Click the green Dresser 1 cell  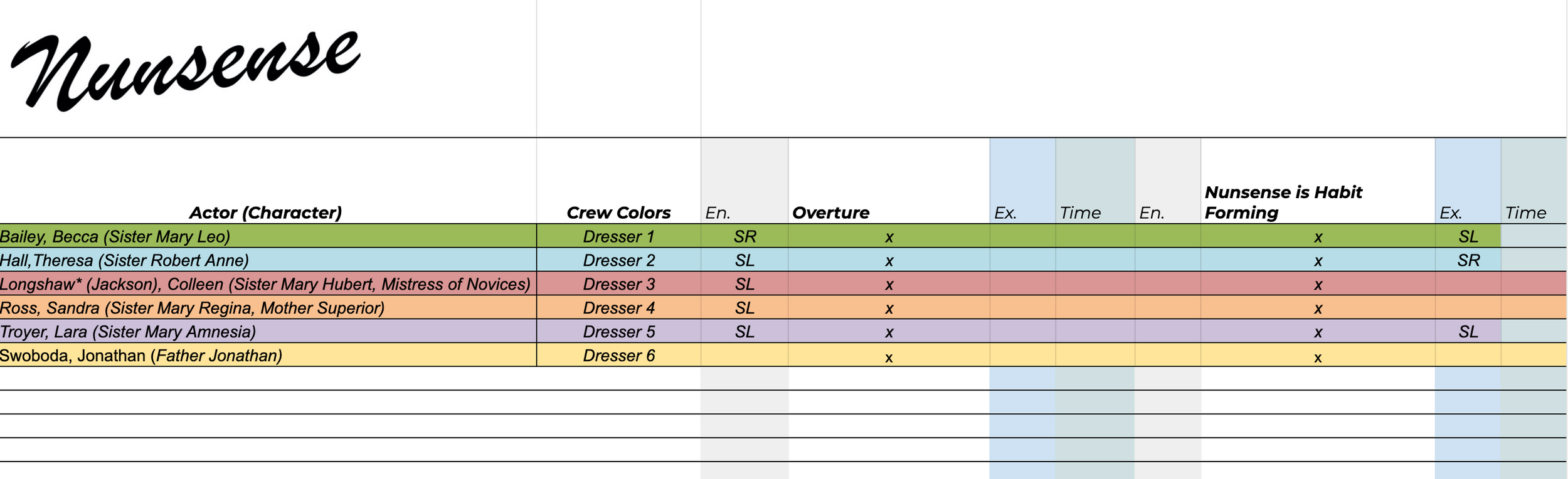click(x=618, y=236)
